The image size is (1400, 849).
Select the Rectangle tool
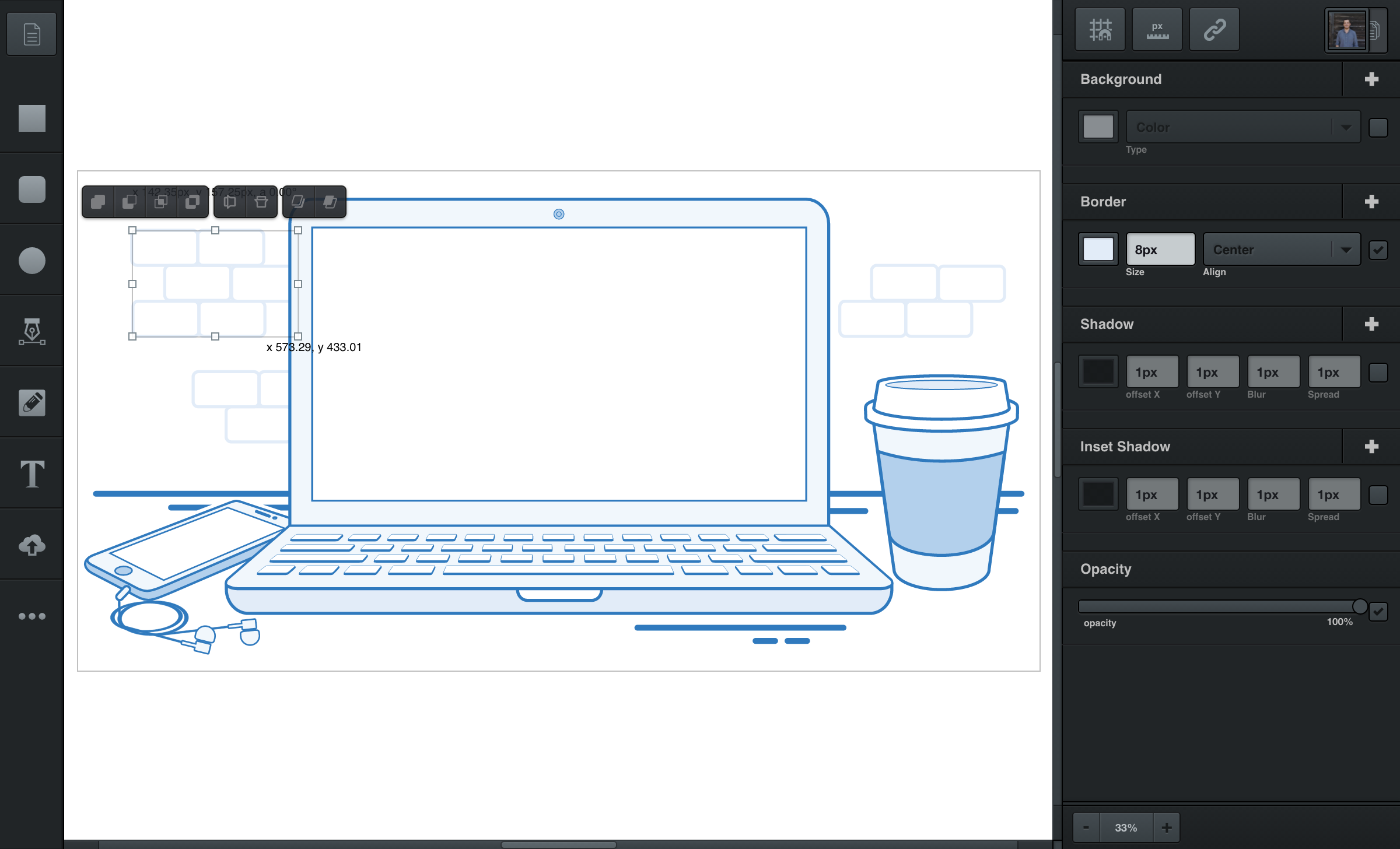[x=32, y=118]
